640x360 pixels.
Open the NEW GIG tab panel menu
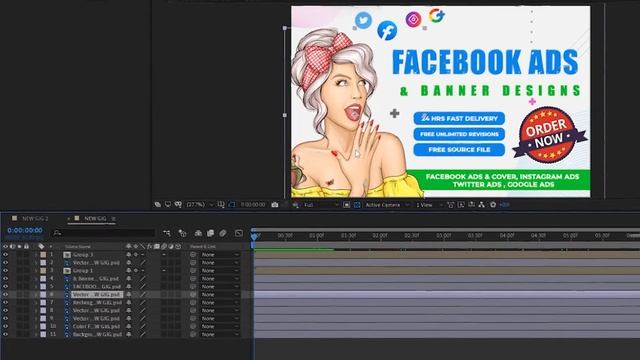[113, 219]
